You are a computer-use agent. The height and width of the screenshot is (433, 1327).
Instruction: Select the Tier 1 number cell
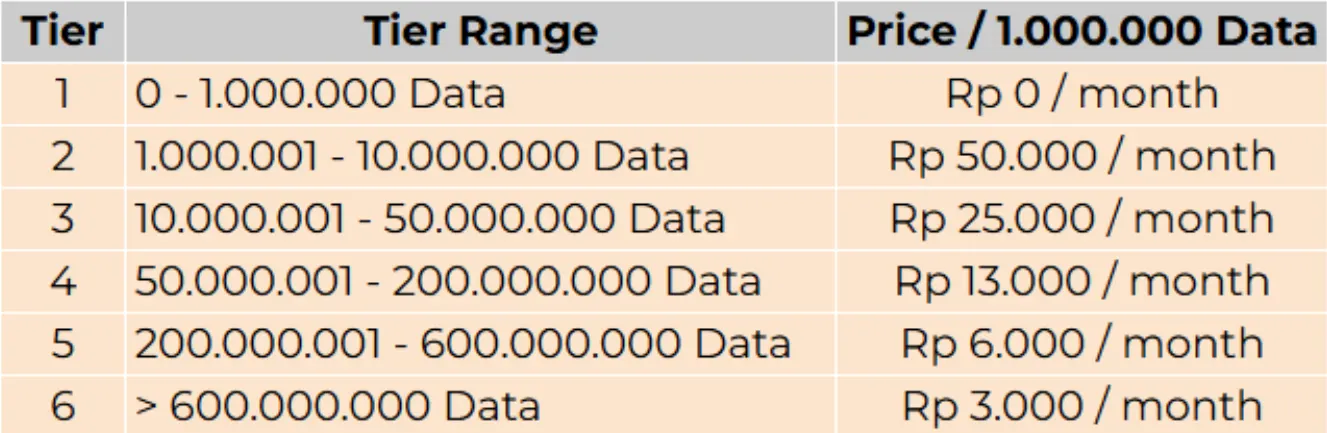[x=63, y=94]
